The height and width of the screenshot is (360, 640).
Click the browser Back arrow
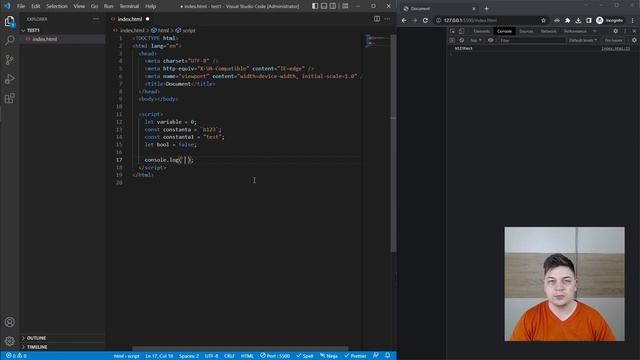pos(404,20)
